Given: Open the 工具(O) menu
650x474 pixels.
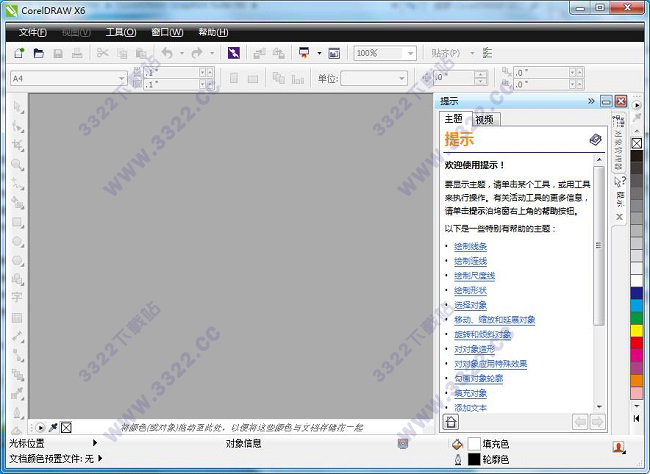Looking at the screenshot, I should (121, 32).
